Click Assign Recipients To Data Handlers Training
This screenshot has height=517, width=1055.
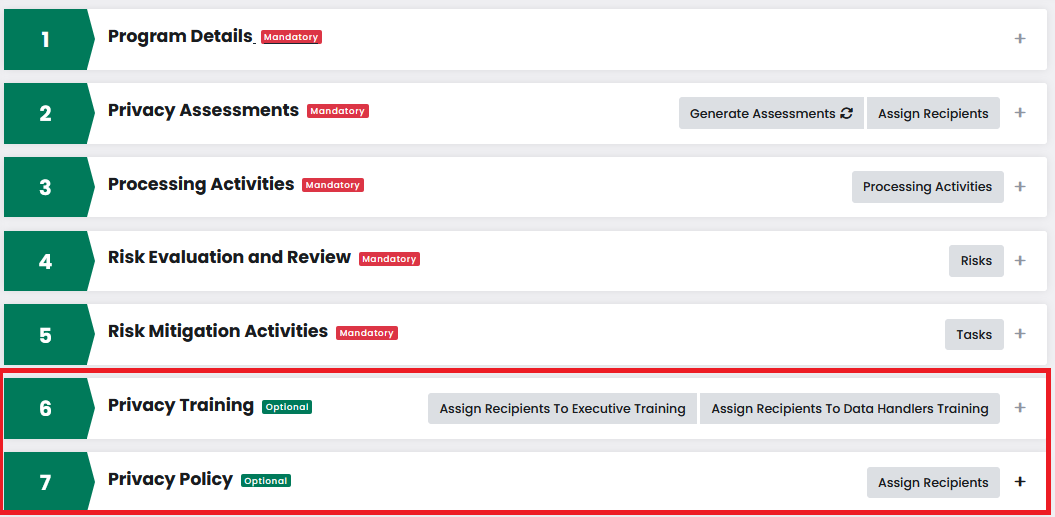pyautogui.click(x=850, y=409)
